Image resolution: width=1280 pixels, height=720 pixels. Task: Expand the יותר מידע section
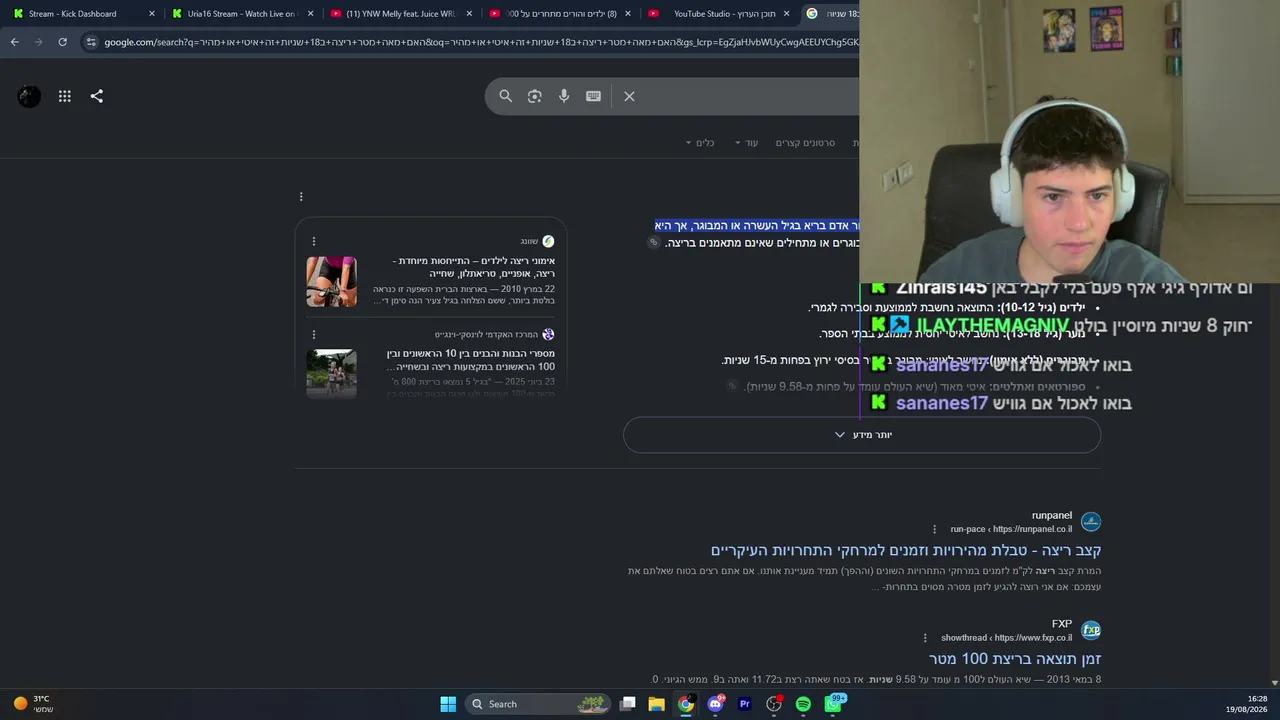pyautogui.click(x=862, y=435)
